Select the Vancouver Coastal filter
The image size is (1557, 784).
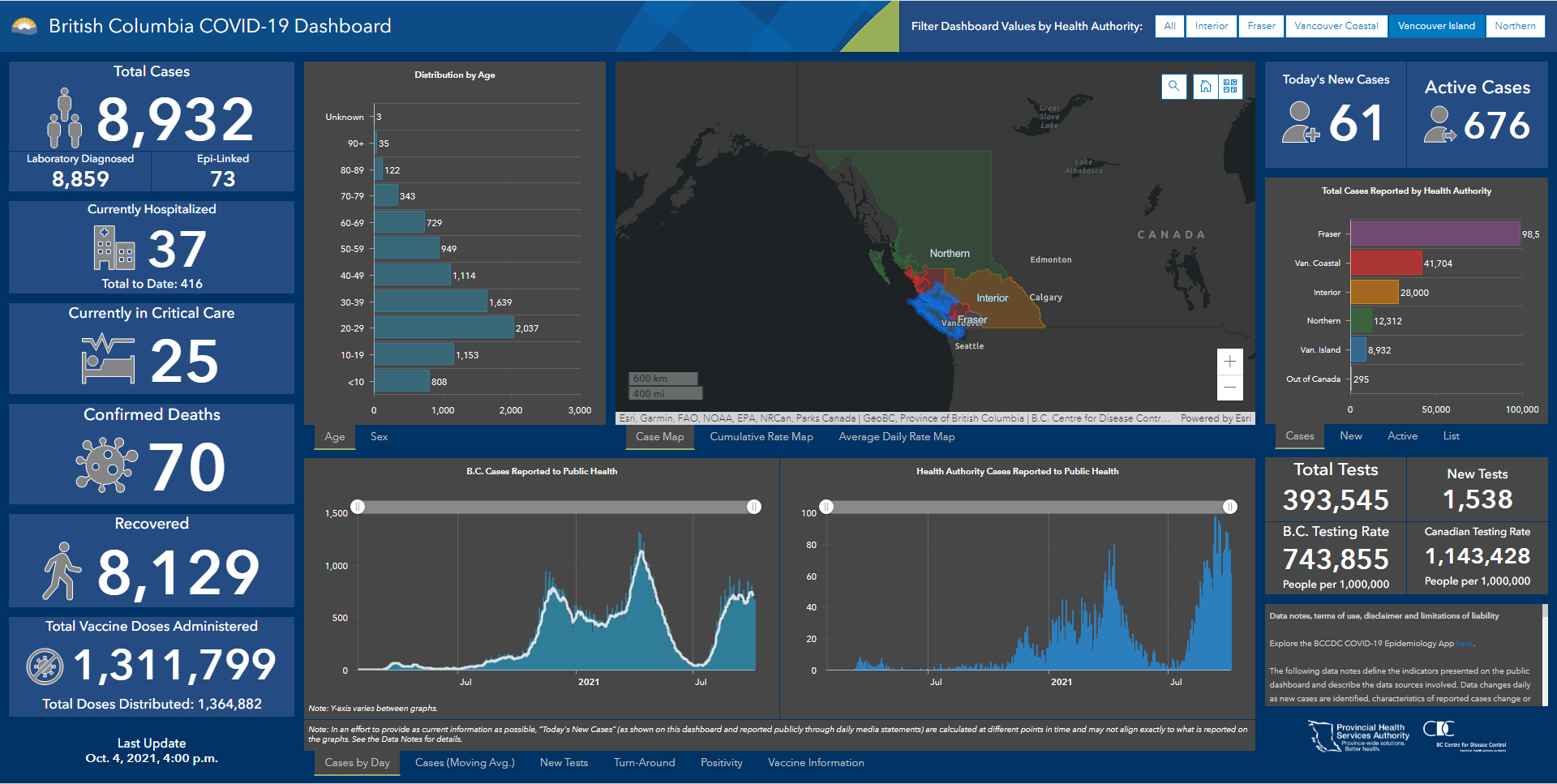coord(1336,26)
